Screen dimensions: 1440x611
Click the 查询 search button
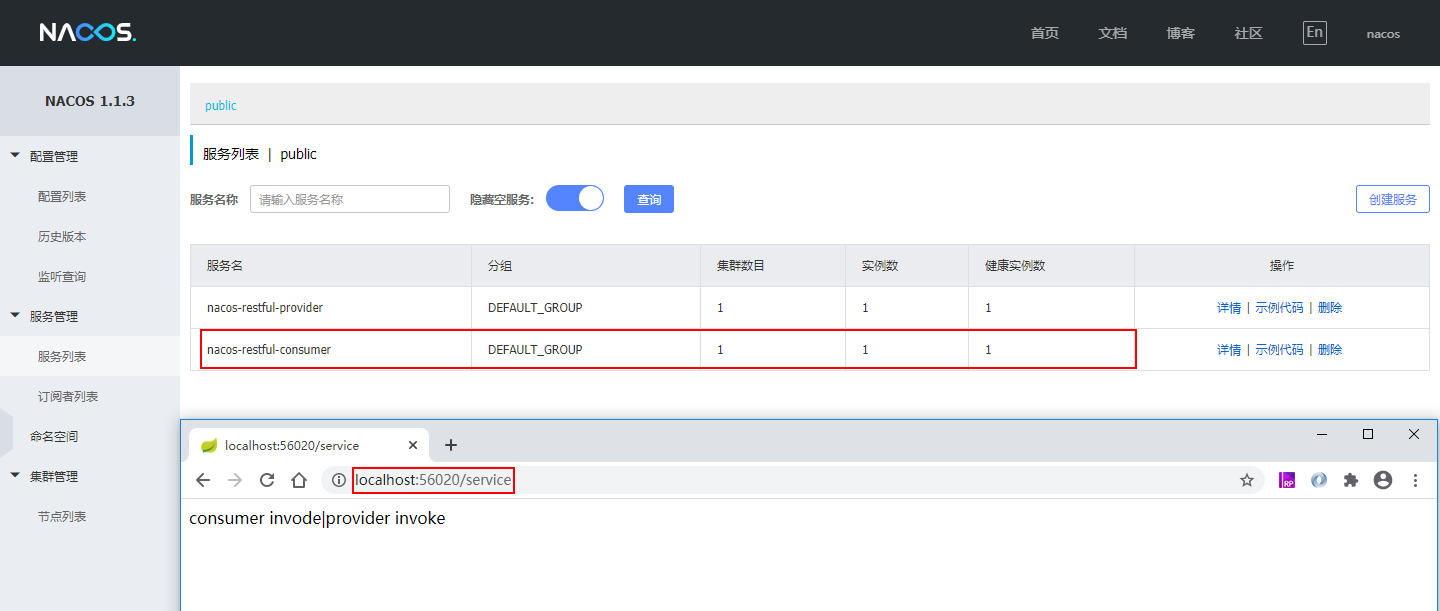tap(649, 199)
